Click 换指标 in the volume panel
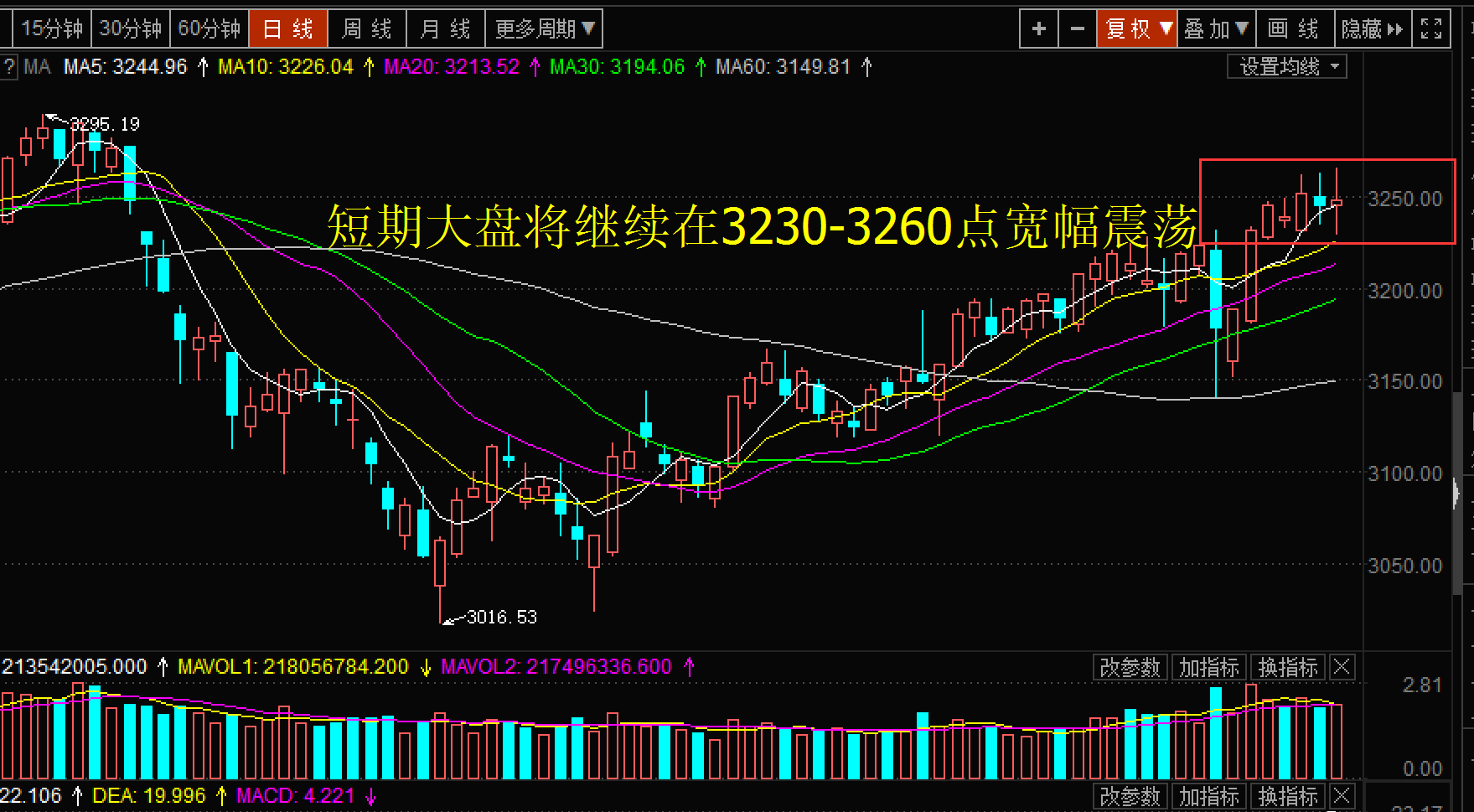The height and width of the screenshot is (812, 1474). (x=1288, y=668)
